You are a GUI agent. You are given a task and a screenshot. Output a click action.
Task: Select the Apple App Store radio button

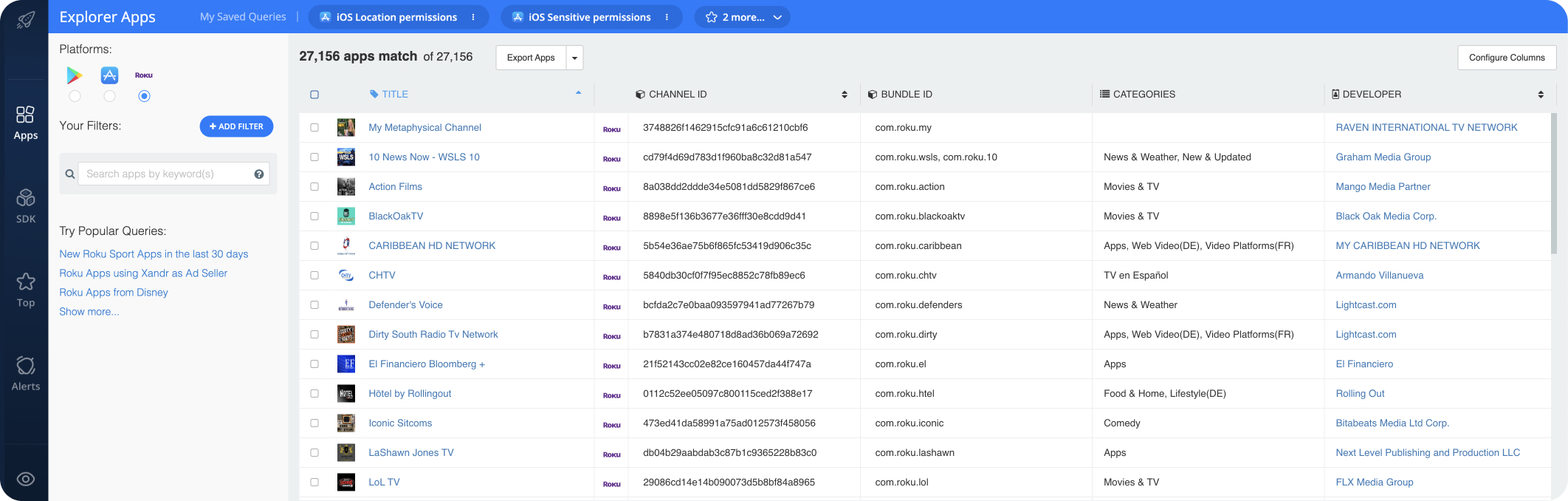[109, 96]
